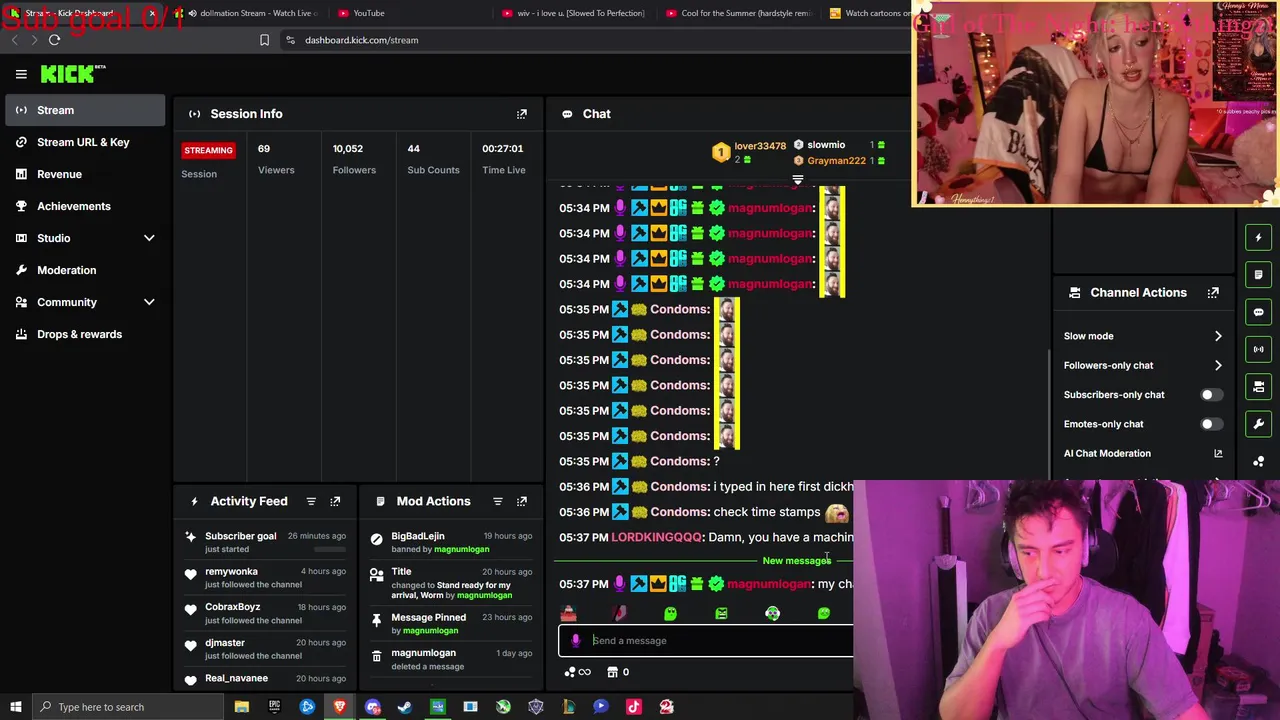Expand the Community submenu chevron
Viewport: 1280px width, 720px height.
[x=149, y=302]
